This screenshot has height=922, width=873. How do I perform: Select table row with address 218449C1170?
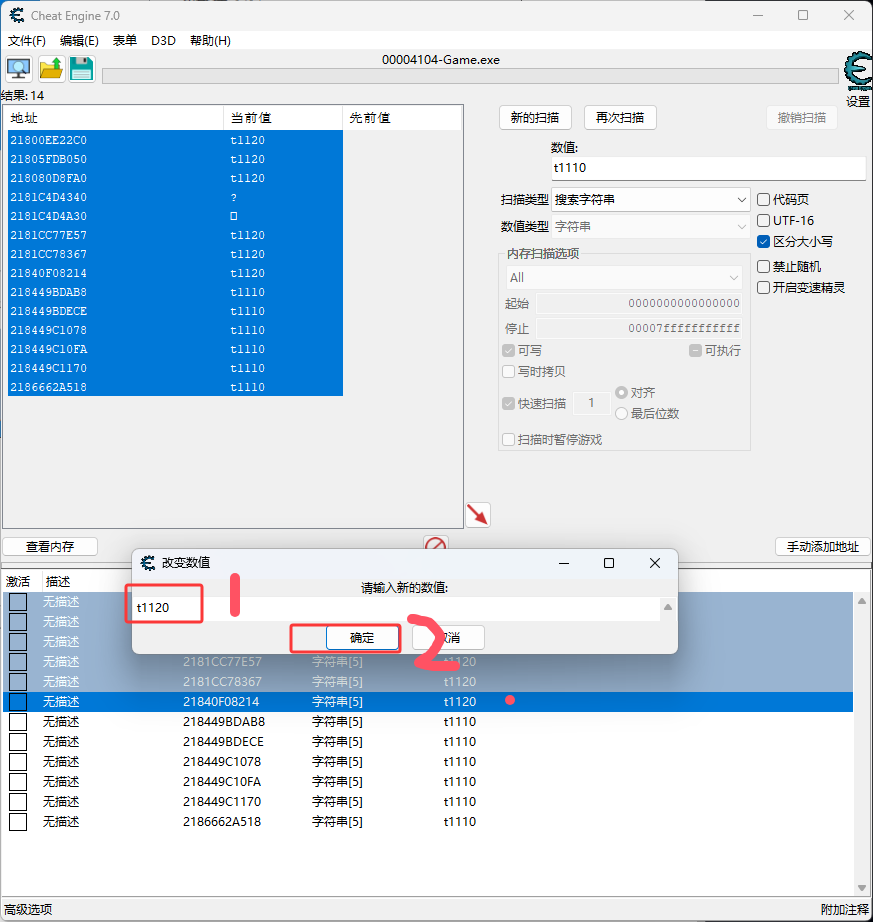(x=428, y=801)
